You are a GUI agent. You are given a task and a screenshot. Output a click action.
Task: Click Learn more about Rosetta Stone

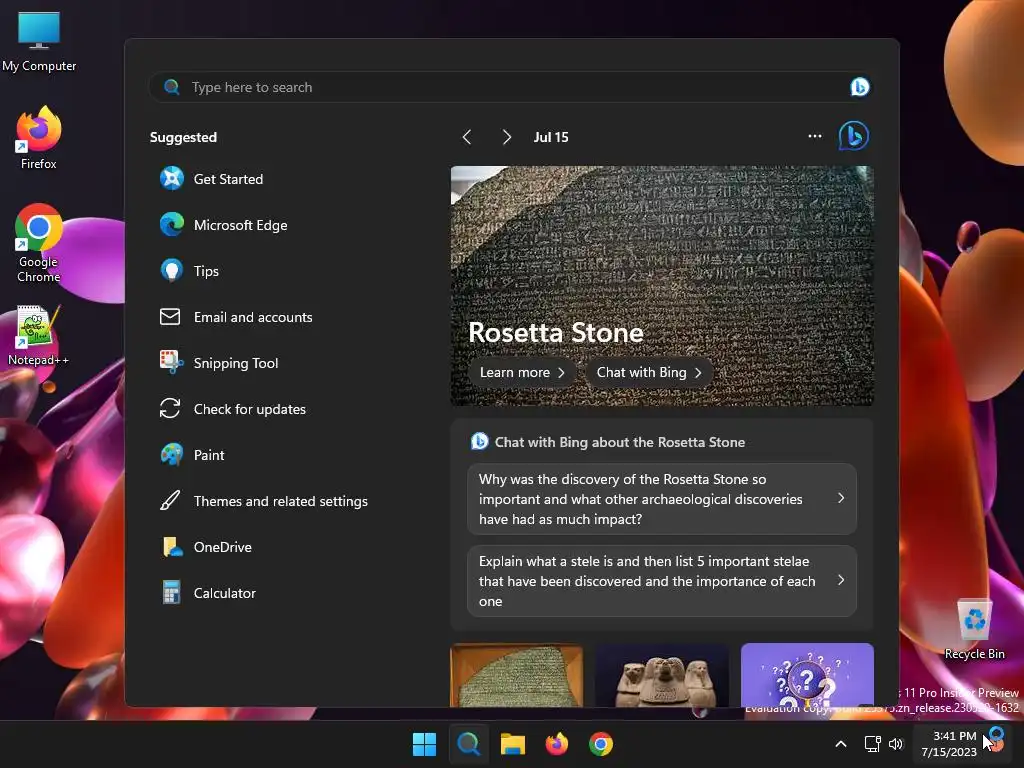(522, 372)
